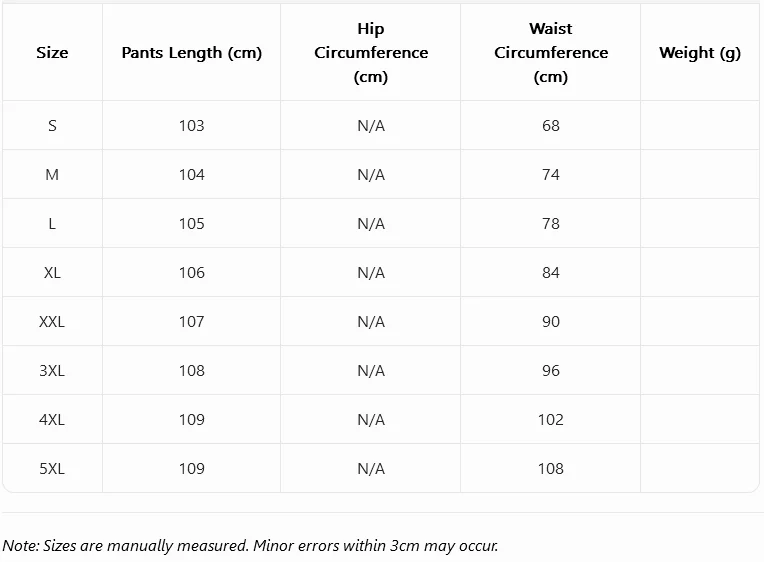
Task: Click the Weight (g) column header
Action: click(700, 53)
